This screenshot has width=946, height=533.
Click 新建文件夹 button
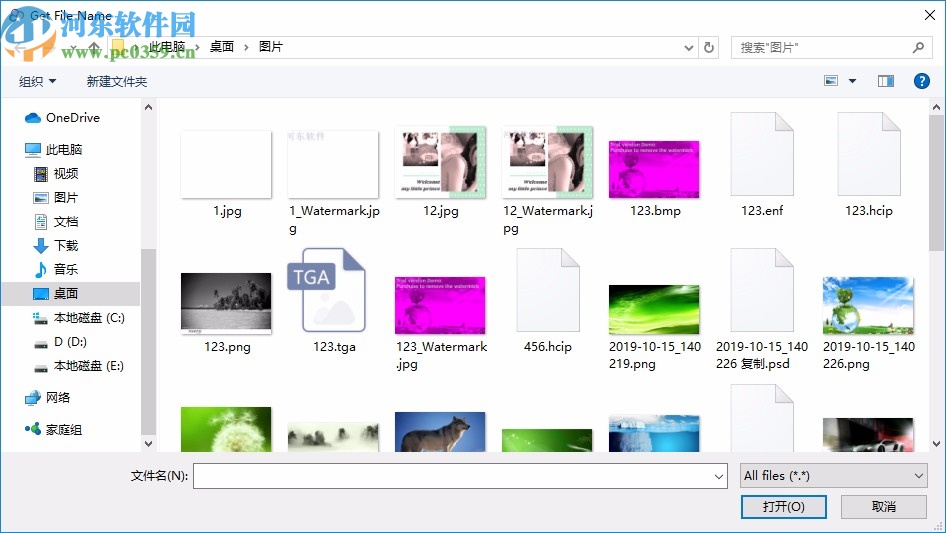click(x=116, y=81)
